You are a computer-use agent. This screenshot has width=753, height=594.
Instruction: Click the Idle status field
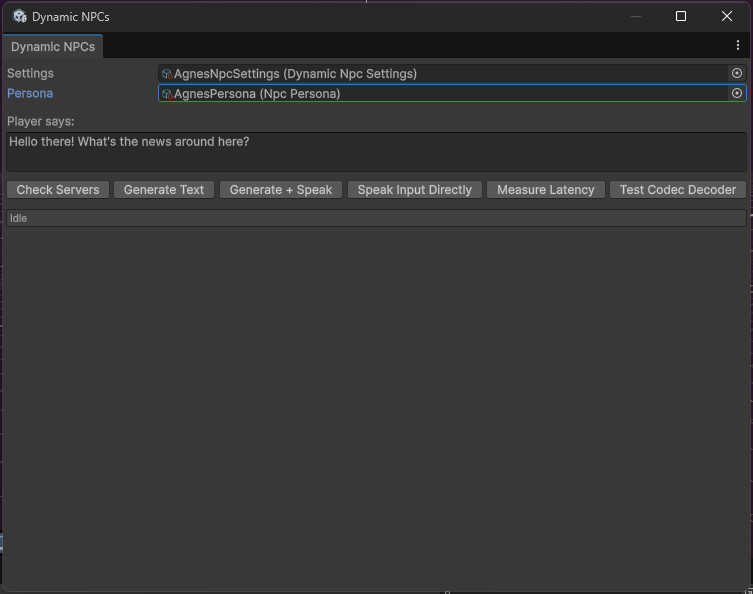[376, 218]
